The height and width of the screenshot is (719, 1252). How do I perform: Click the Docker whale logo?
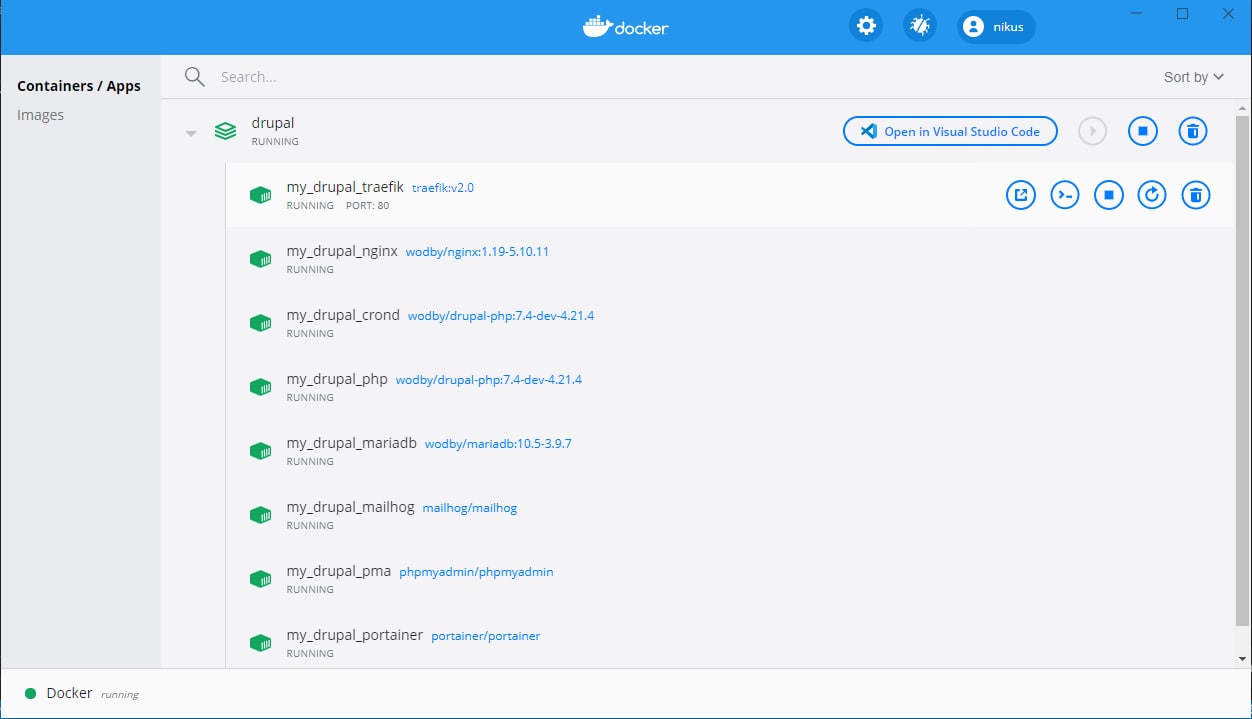click(625, 27)
